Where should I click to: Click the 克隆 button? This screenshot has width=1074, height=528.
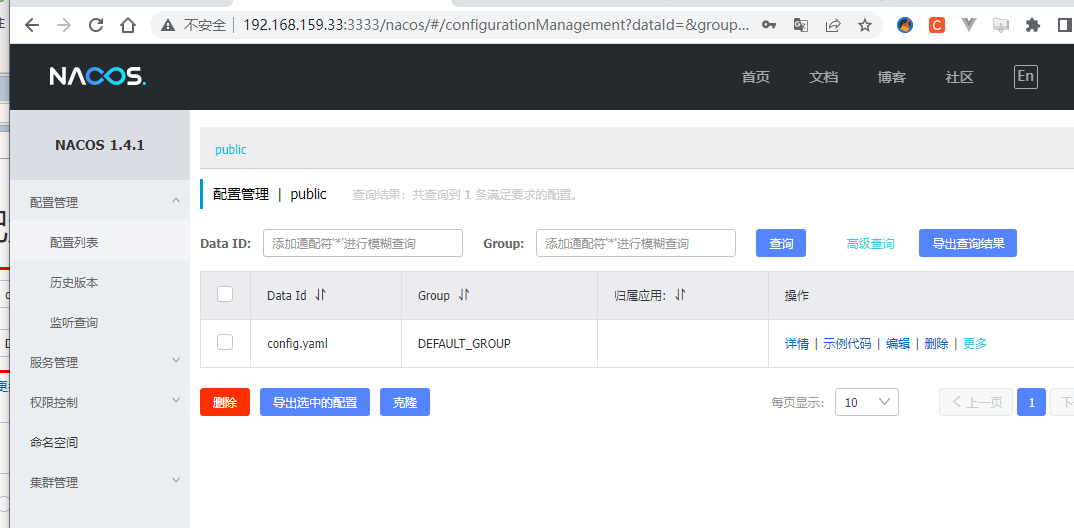405,402
